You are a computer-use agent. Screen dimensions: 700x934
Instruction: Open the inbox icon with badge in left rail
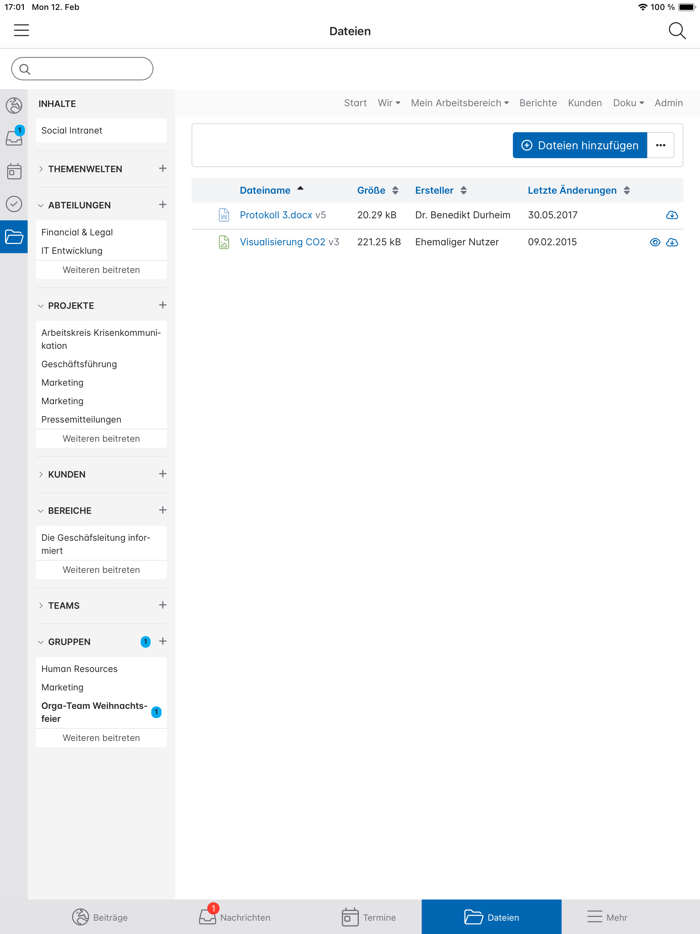coord(14,138)
